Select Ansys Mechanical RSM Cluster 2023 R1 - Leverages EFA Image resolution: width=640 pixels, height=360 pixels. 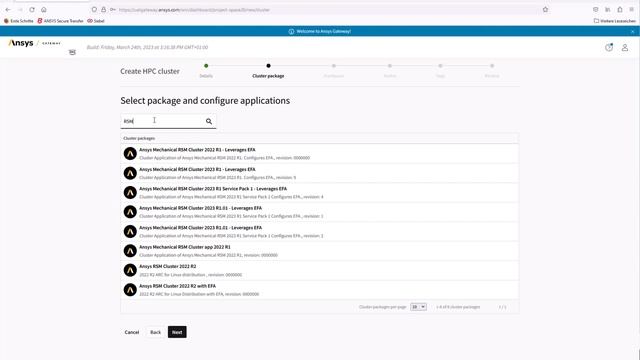(x=320, y=173)
